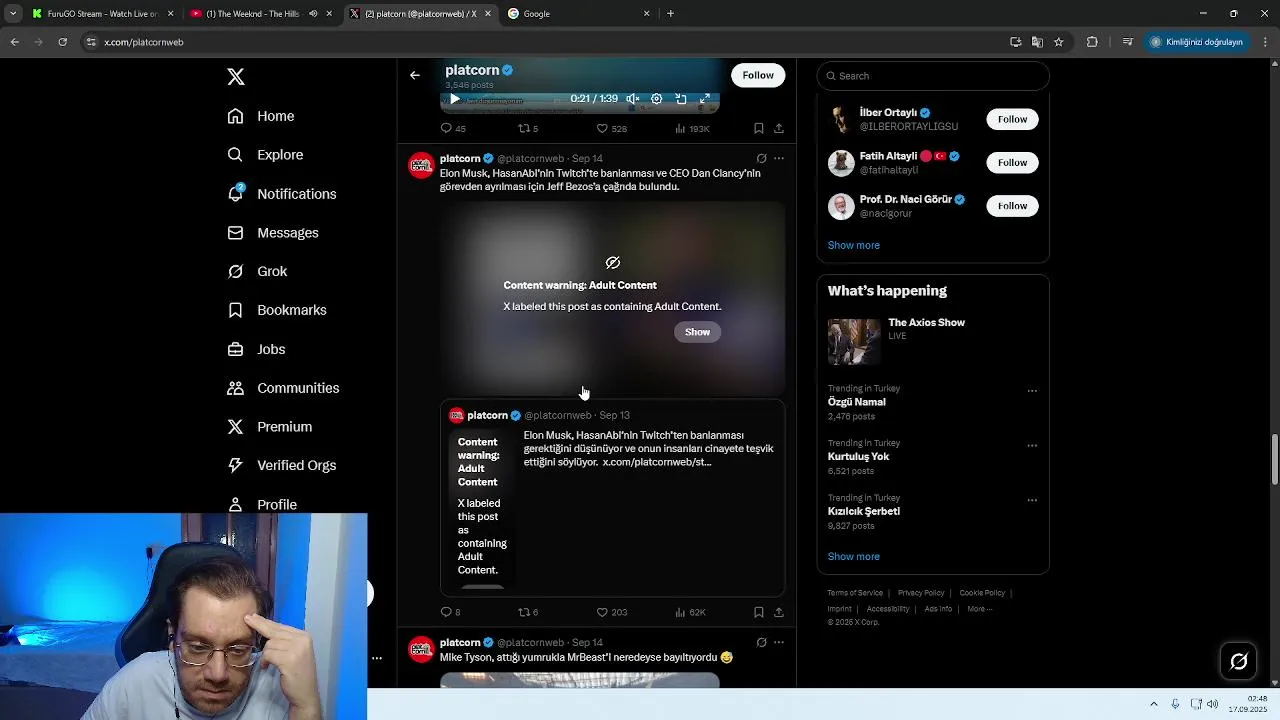Switch to Google tab

pyautogui.click(x=578, y=14)
